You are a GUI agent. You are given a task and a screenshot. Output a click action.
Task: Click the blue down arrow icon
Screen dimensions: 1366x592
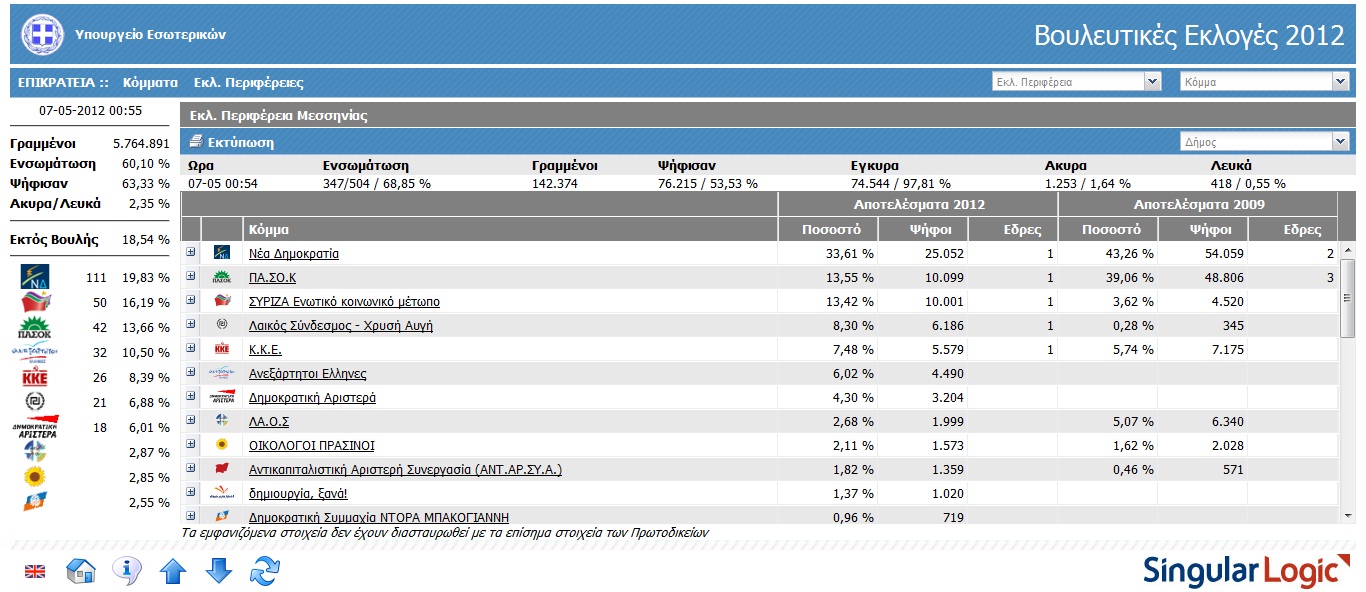(x=219, y=571)
